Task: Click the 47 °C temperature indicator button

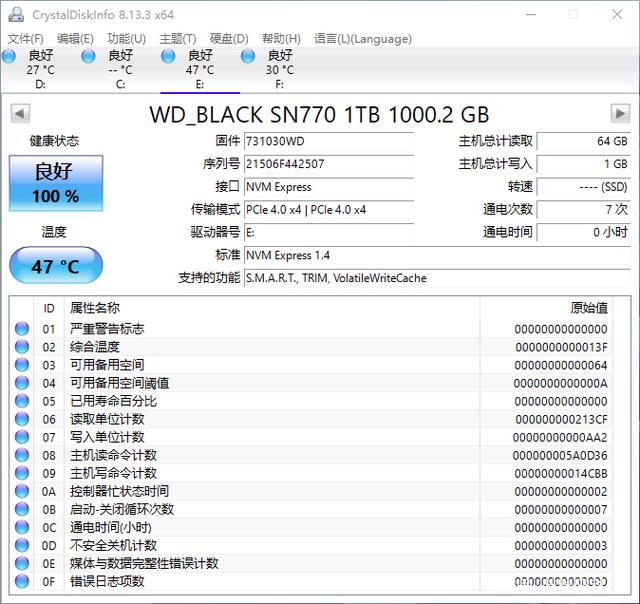Action: pos(56,265)
